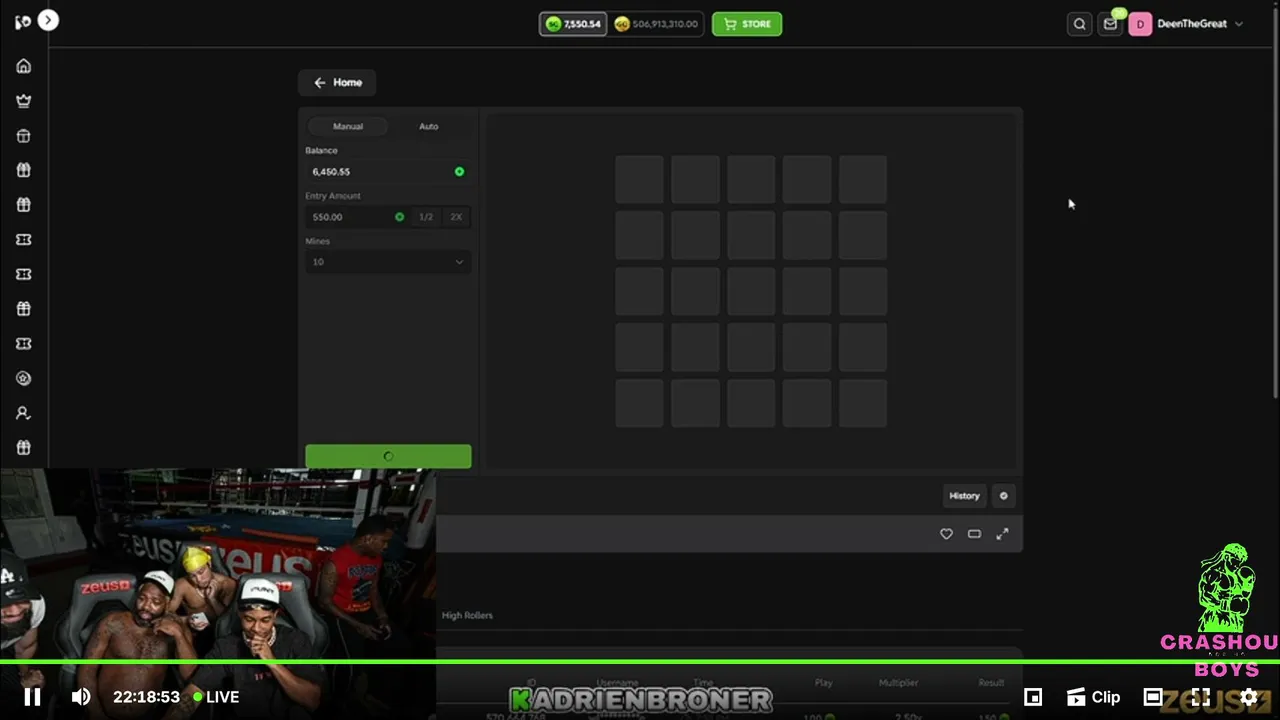Pause the live stream video
1280x720 pixels.
[32, 697]
